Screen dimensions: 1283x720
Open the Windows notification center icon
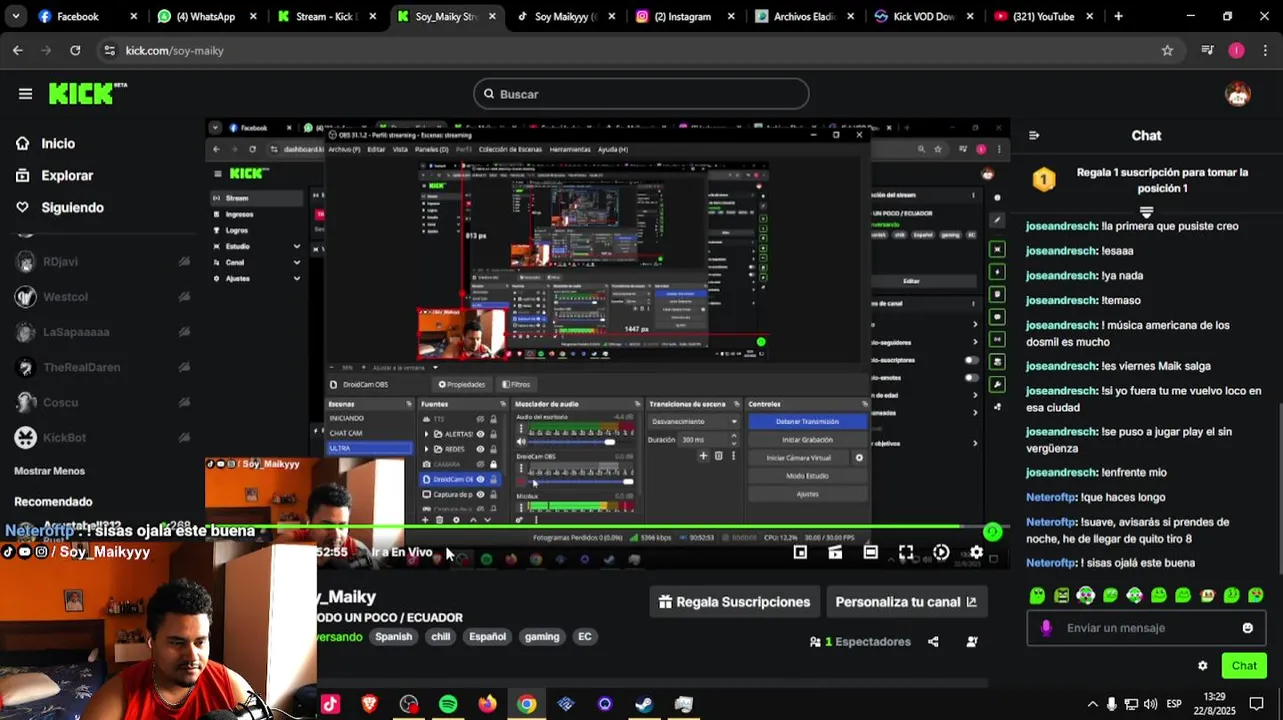[1258, 704]
